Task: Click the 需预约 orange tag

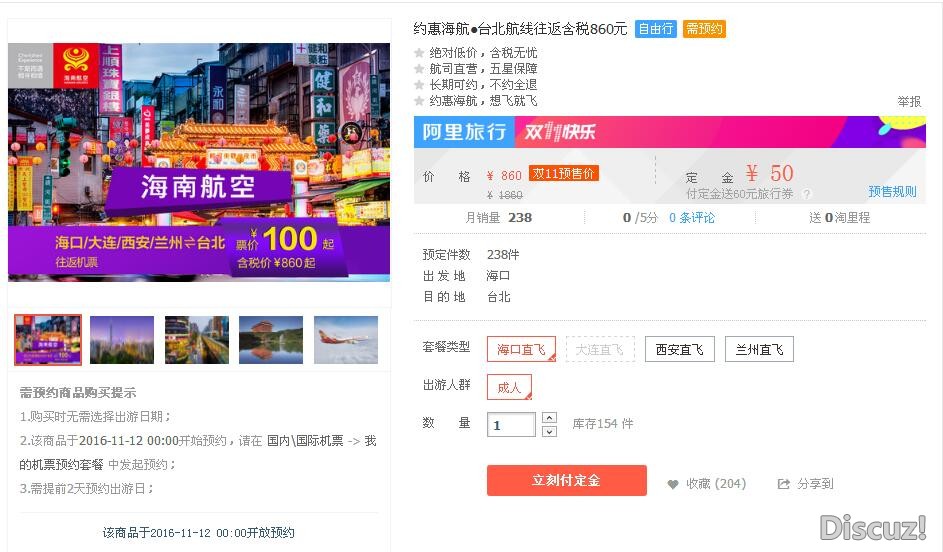Action: pos(704,29)
